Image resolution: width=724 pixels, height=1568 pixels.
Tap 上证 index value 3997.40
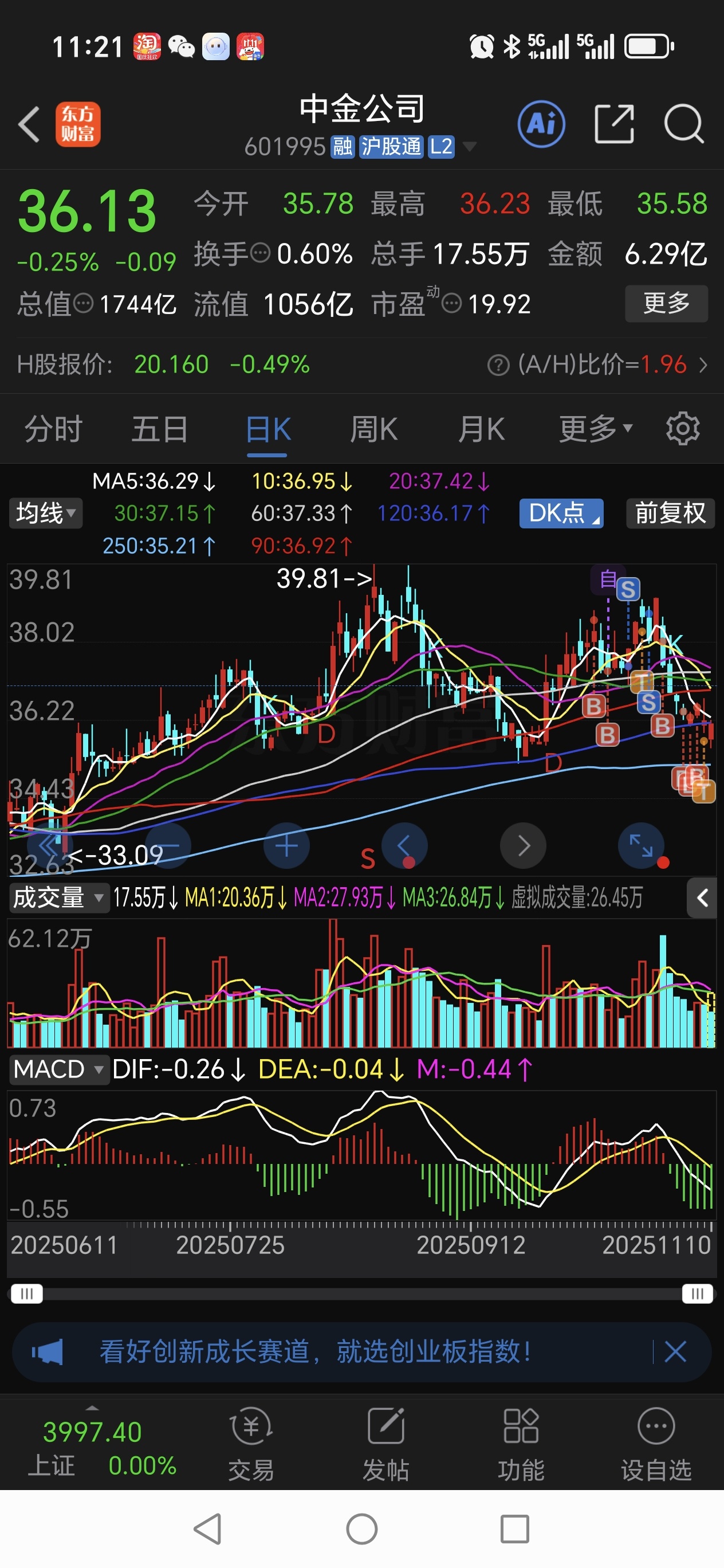[x=92, y=1432]
